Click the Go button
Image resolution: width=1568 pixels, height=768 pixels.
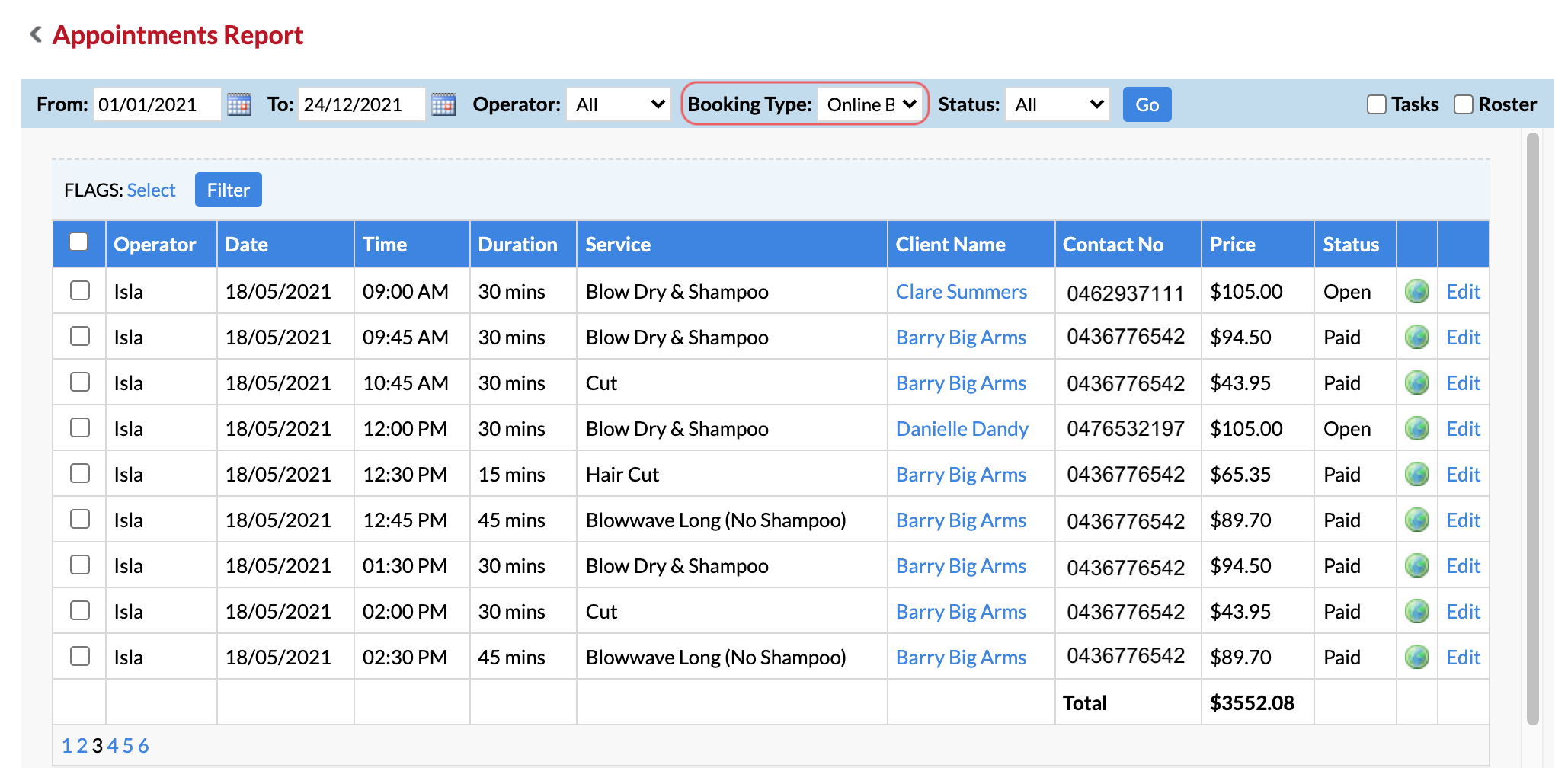coord(1147,104)
